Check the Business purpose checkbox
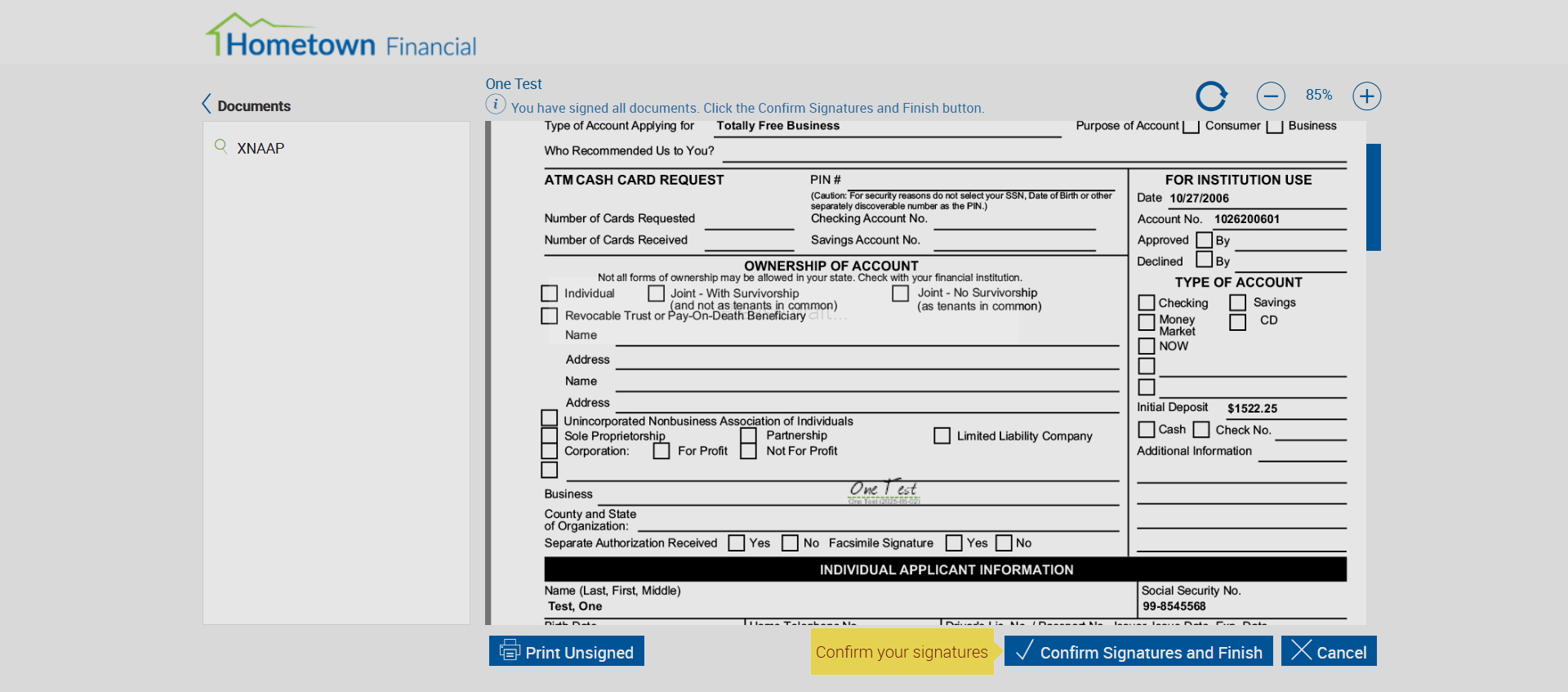The image size is (1568, 692). [1274, 127]
